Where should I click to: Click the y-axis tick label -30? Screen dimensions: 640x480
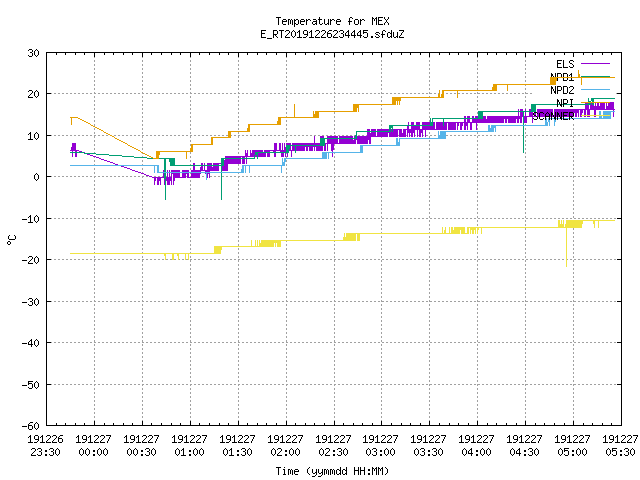(31, 302)
